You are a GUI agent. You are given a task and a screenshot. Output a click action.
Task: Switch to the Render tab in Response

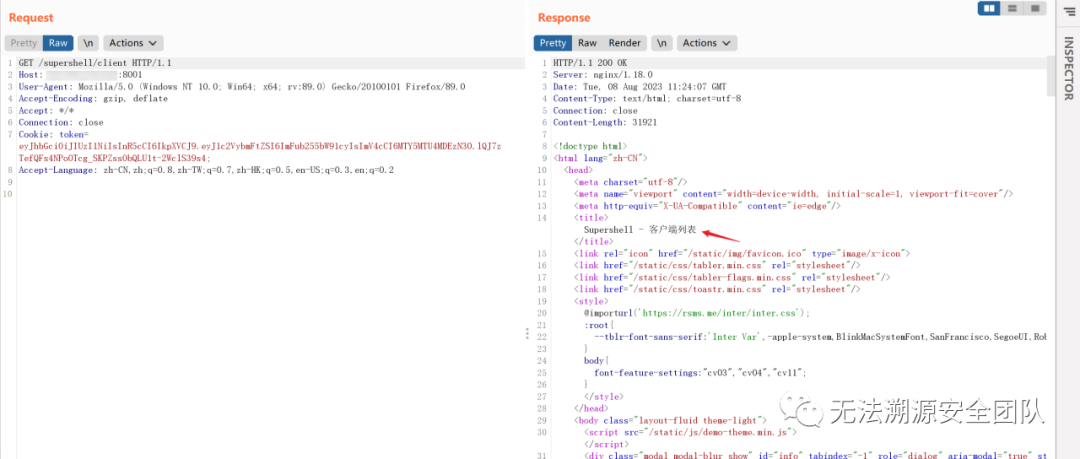[624, 43]
